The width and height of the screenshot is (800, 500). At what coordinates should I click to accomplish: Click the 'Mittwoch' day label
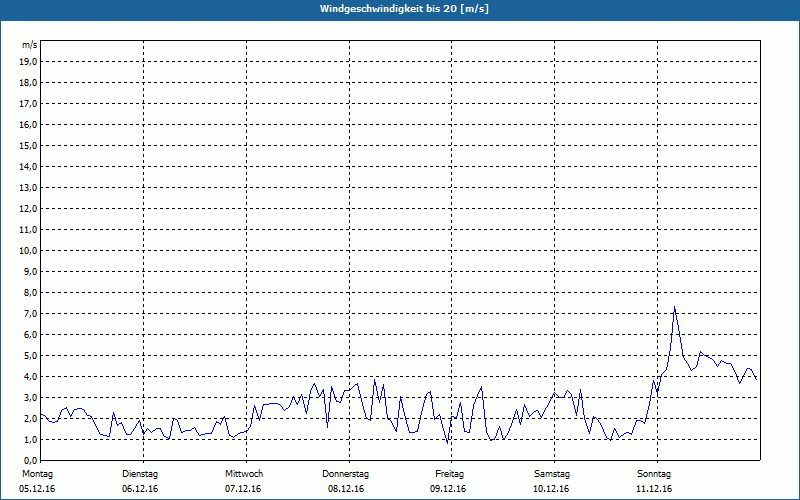coord(244,474)
